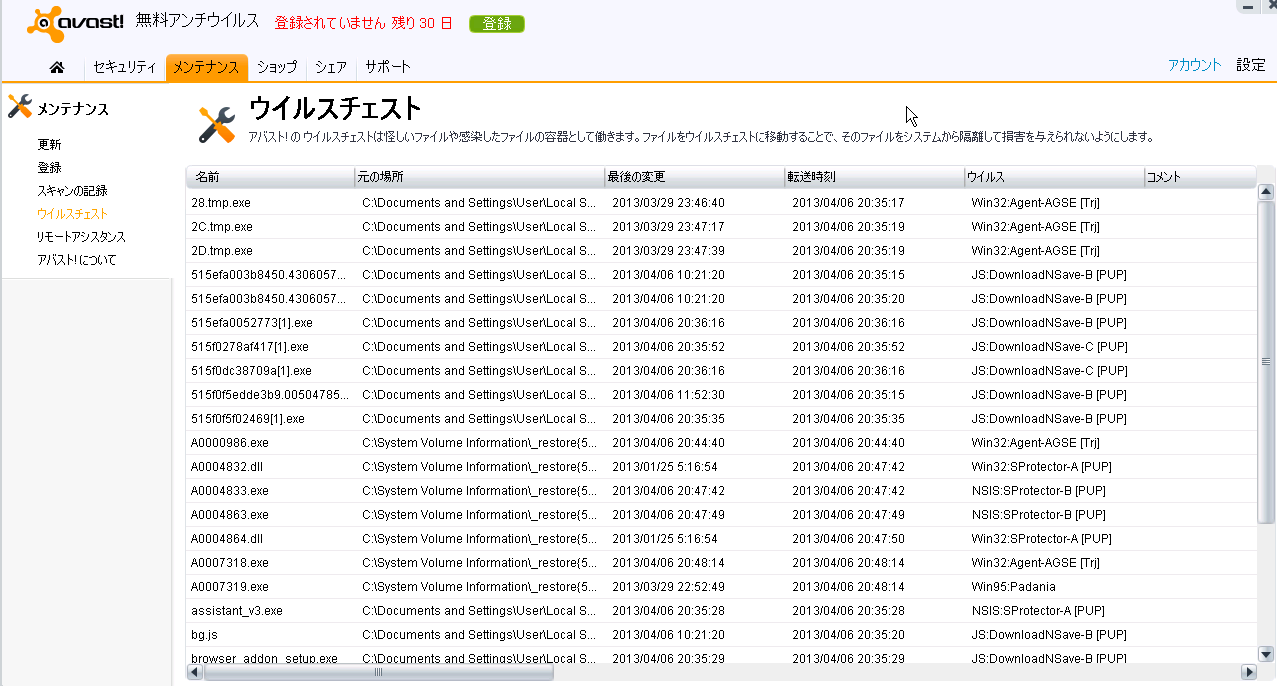Screen dimensions: 1277x686
Task: Click the Win95:Padania virus name
Action: click(1013, 587)
